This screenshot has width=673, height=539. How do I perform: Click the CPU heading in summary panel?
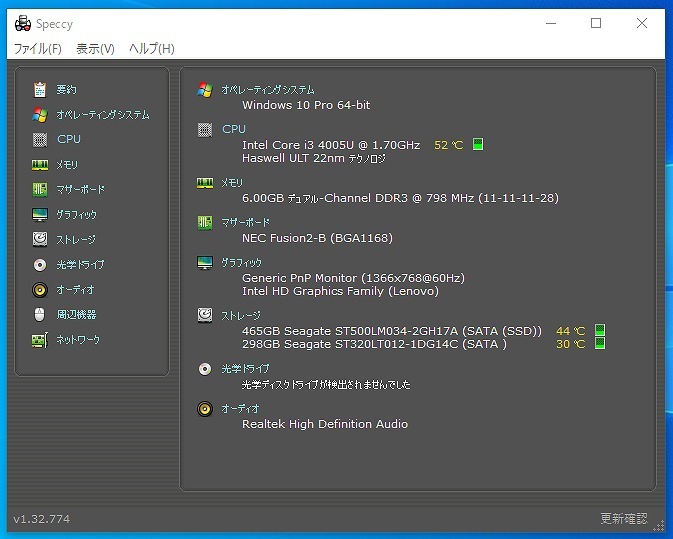click(x=234, y=129)
